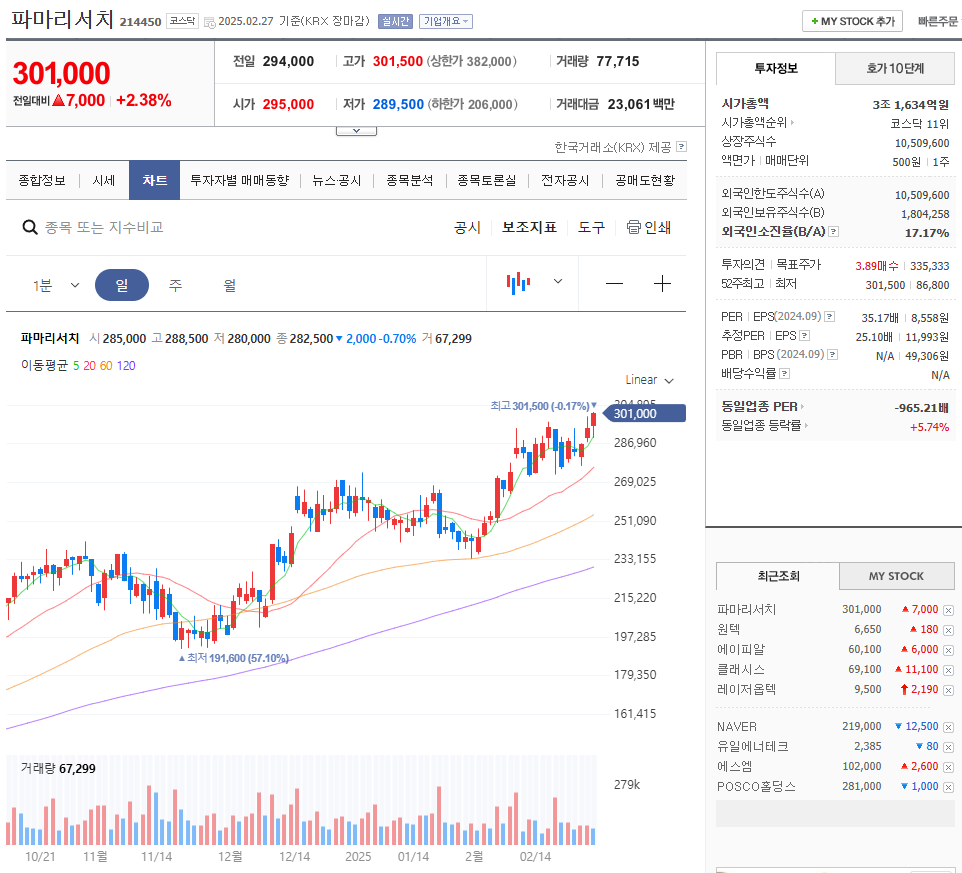
Task: Remove NAVER from recent list
Action: pos(948,728)
